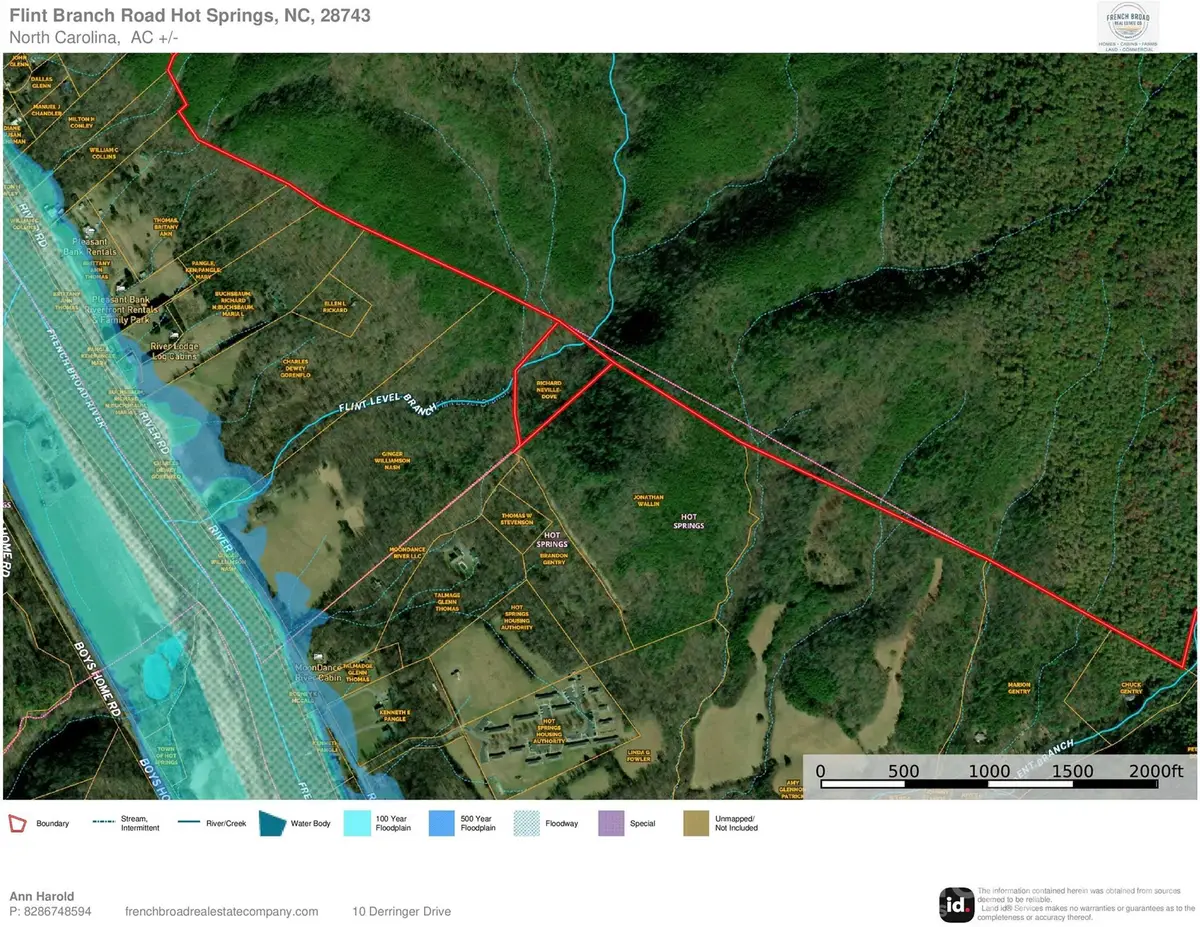Click the River/Creek legend line icon
1200x927 pixels.
pyautogui.click(x=191, y=823)
